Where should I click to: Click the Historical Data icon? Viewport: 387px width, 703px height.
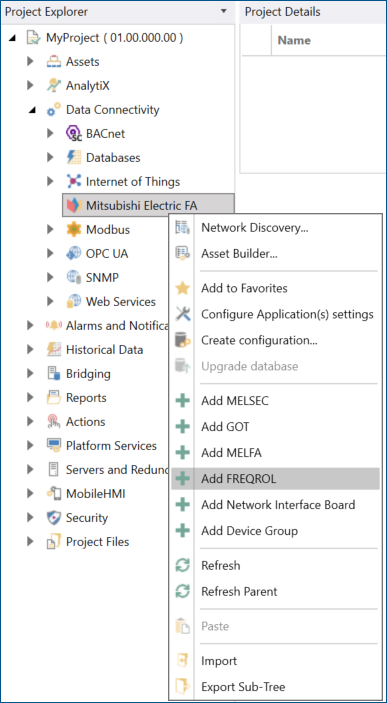54,350
